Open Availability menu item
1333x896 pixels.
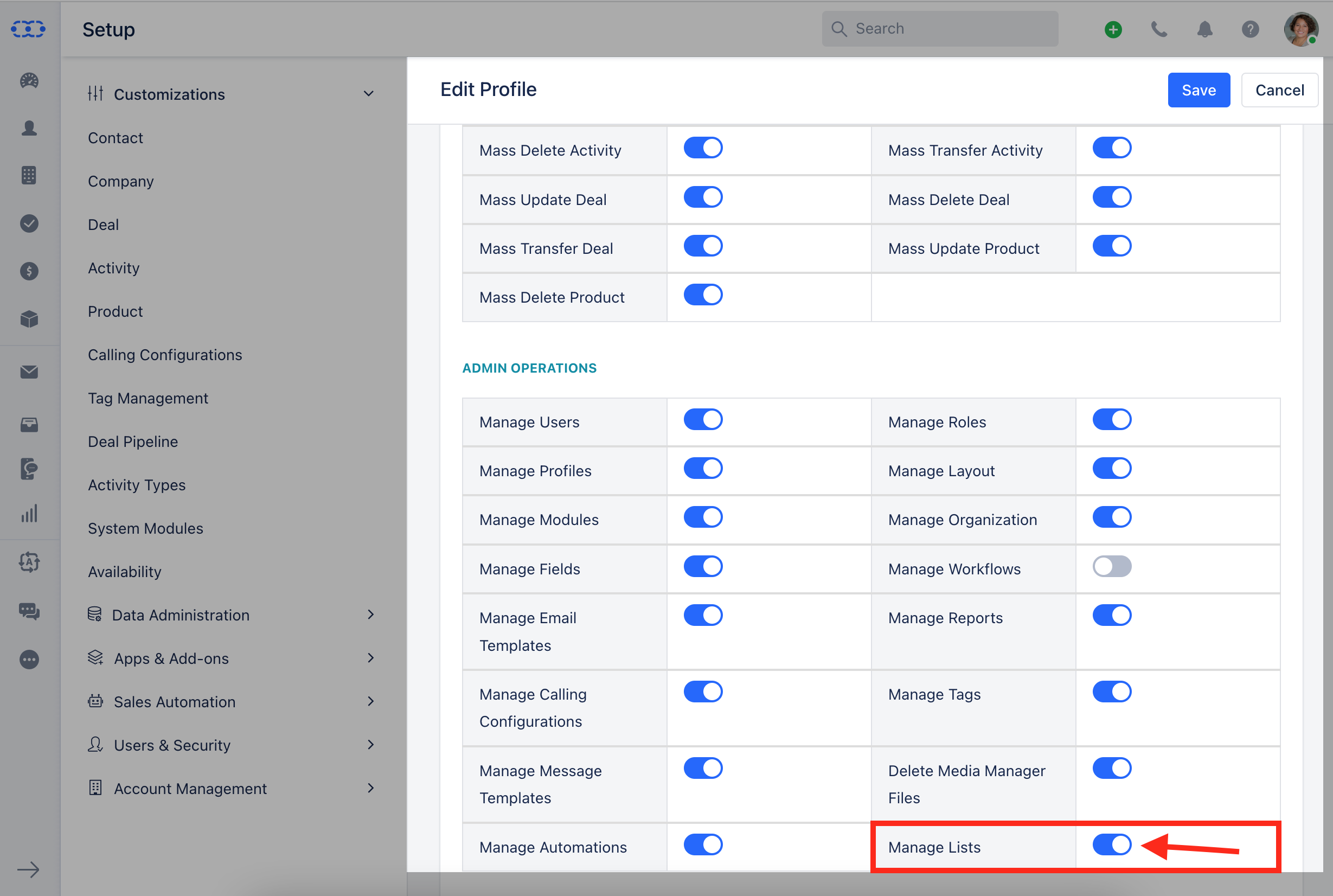[125, 572]
